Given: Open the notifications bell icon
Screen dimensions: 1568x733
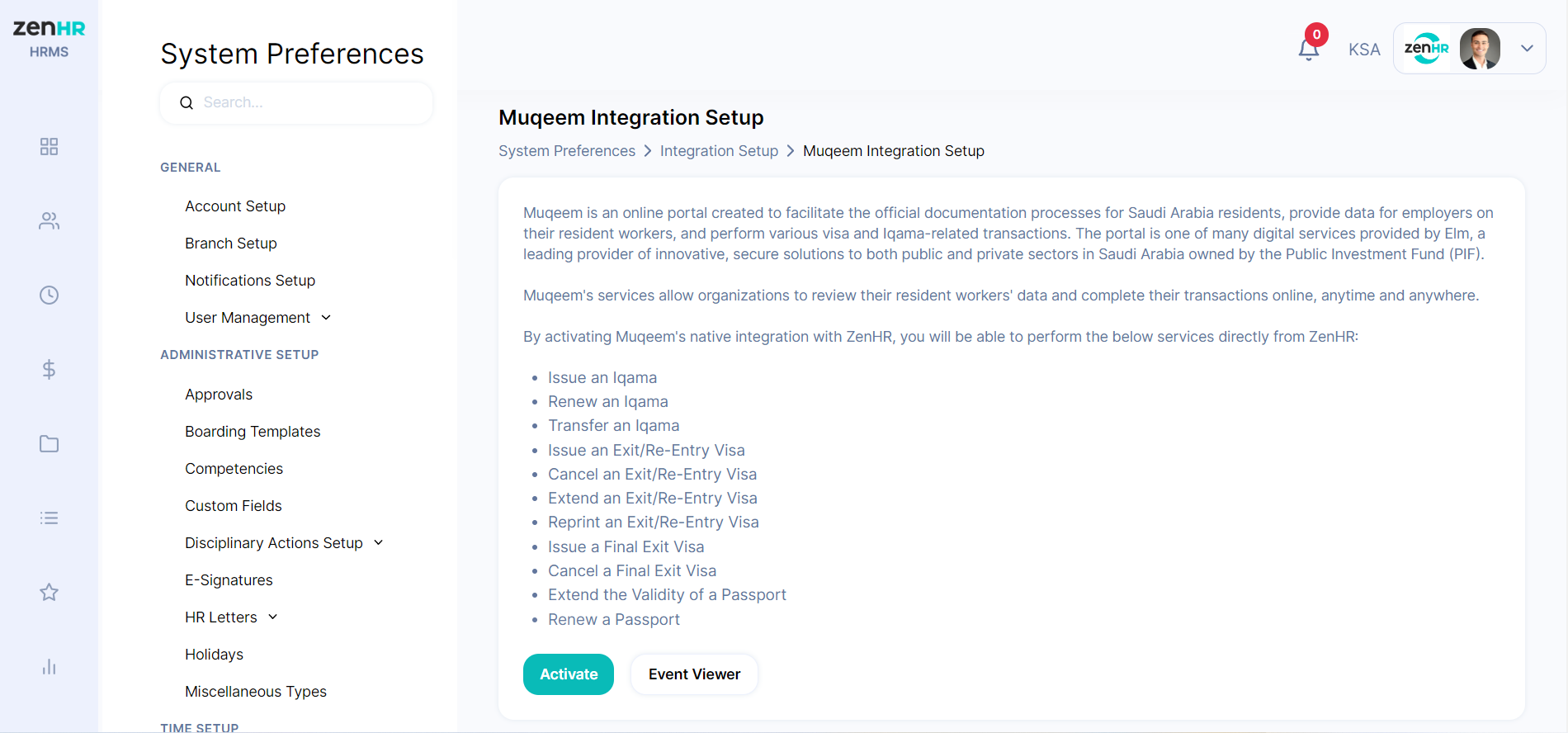Looking at the screenshot, I should point(1308,50).
